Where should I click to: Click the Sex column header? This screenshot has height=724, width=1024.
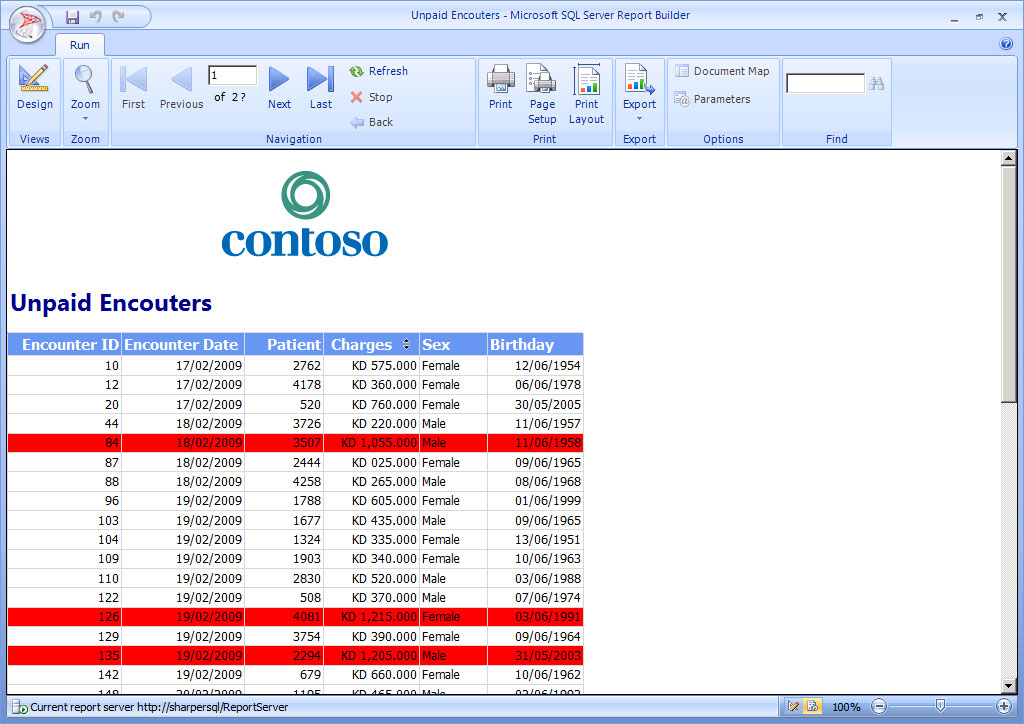click(453, 344)
